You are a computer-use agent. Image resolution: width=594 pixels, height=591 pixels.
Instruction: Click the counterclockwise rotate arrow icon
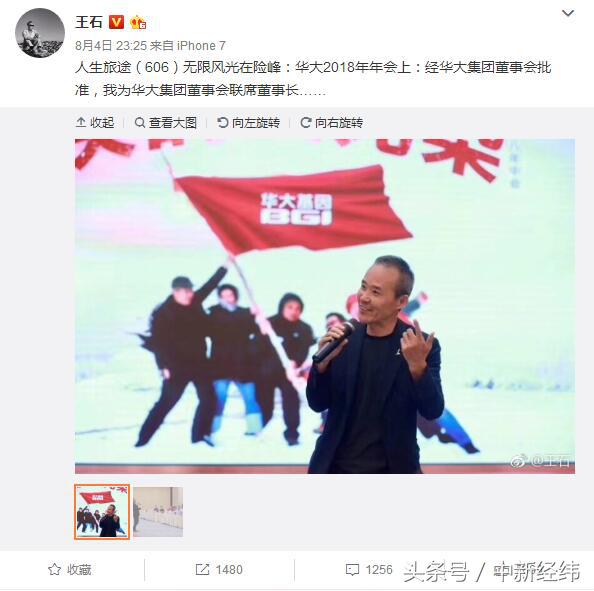click(x=222, y=122)
